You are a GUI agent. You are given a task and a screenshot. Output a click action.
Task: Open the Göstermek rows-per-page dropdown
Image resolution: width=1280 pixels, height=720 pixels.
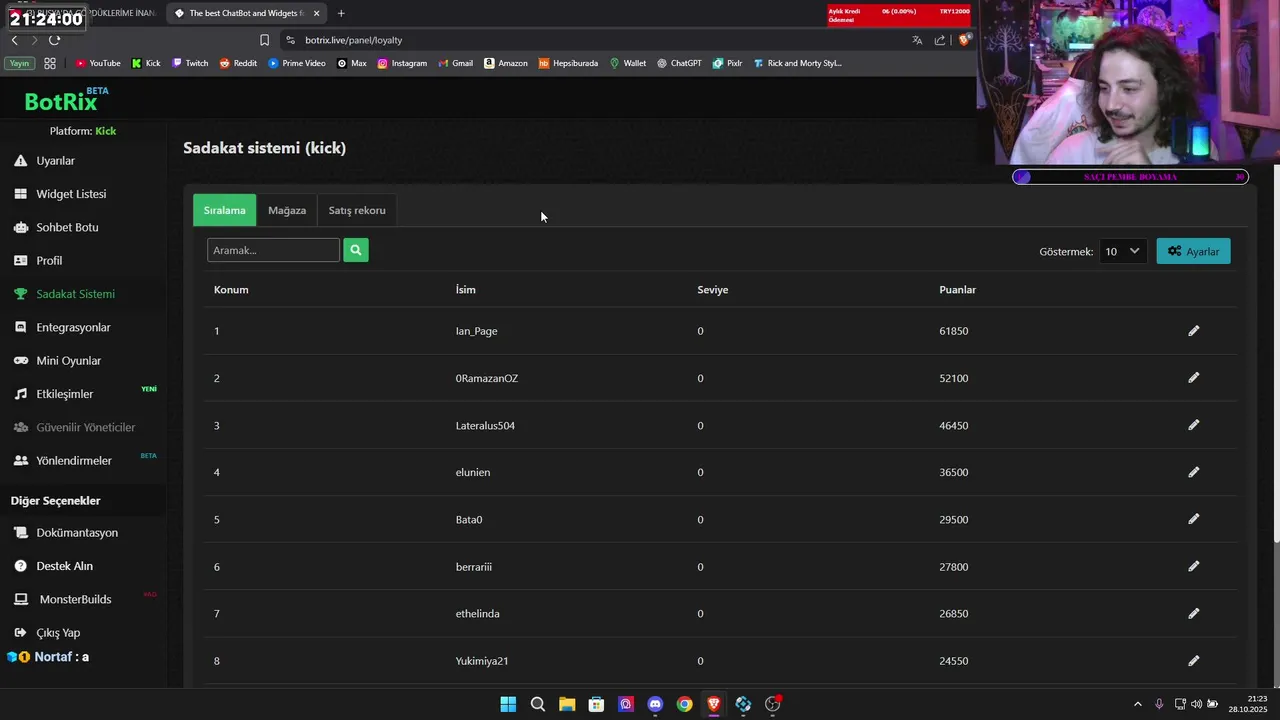pos(1122,251)
